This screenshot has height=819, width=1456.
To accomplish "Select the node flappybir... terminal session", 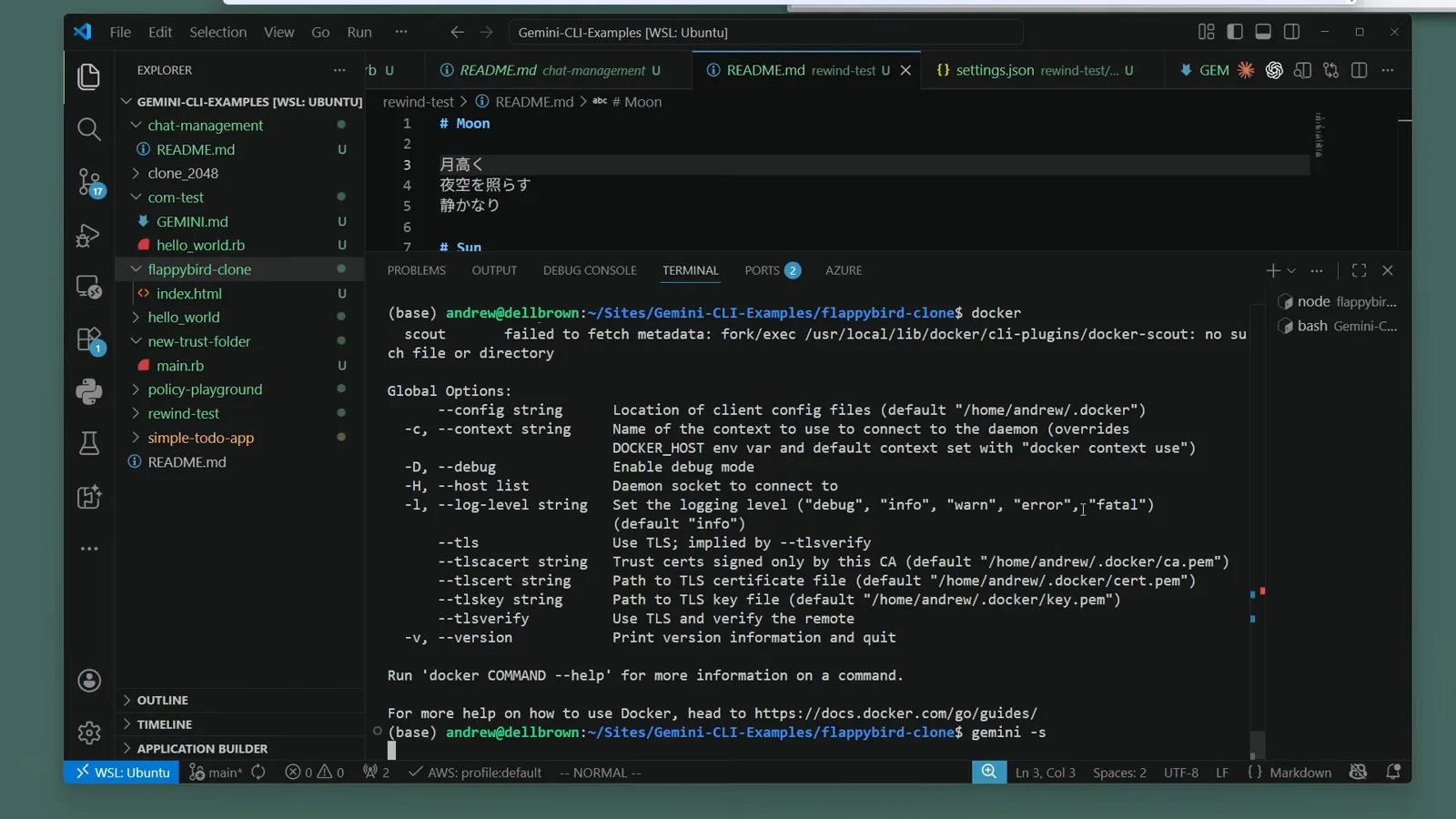I will (1337, 302).
